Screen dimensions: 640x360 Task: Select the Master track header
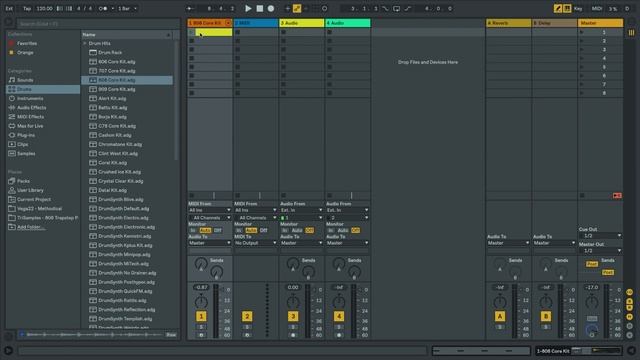[x=600, y=23]
